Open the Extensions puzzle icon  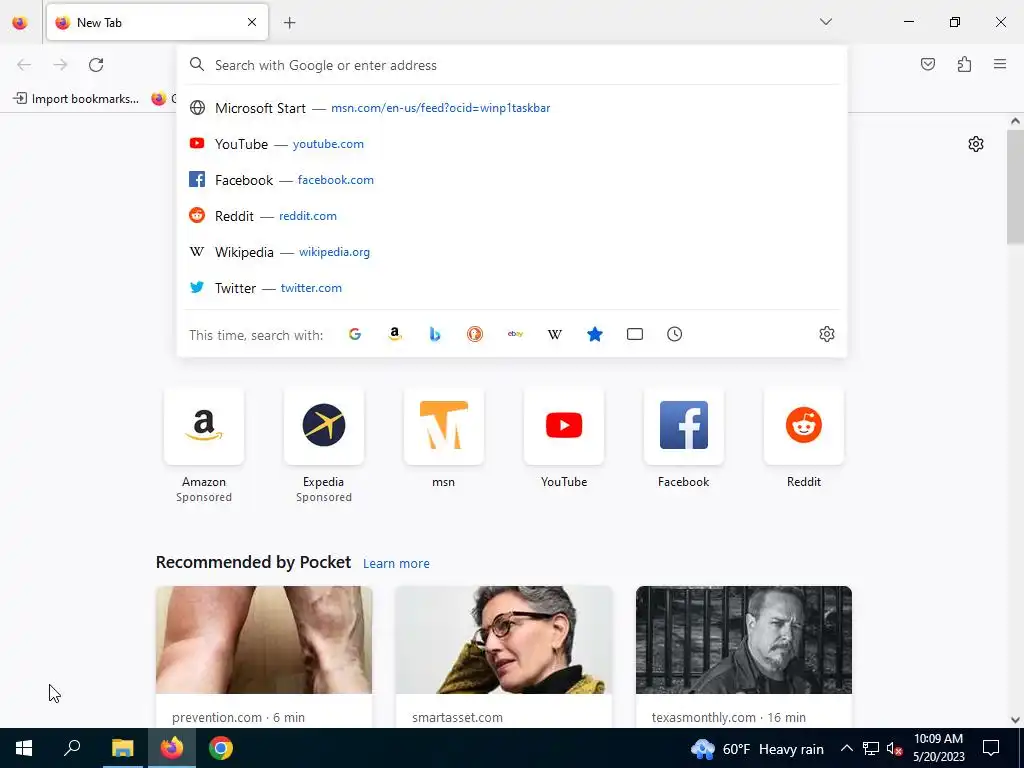tap(964, 64)
